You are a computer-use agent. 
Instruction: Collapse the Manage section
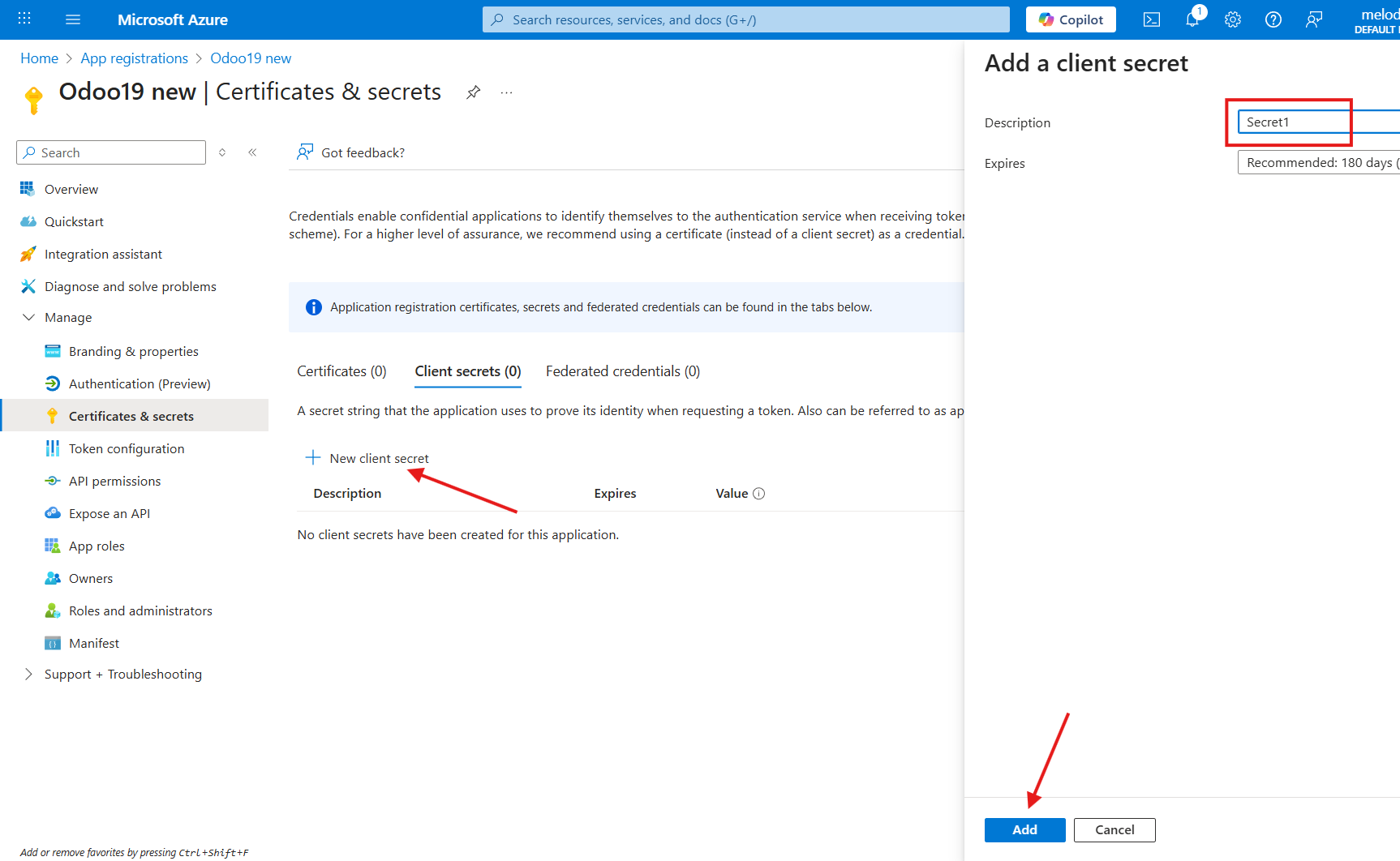[29, 318]
